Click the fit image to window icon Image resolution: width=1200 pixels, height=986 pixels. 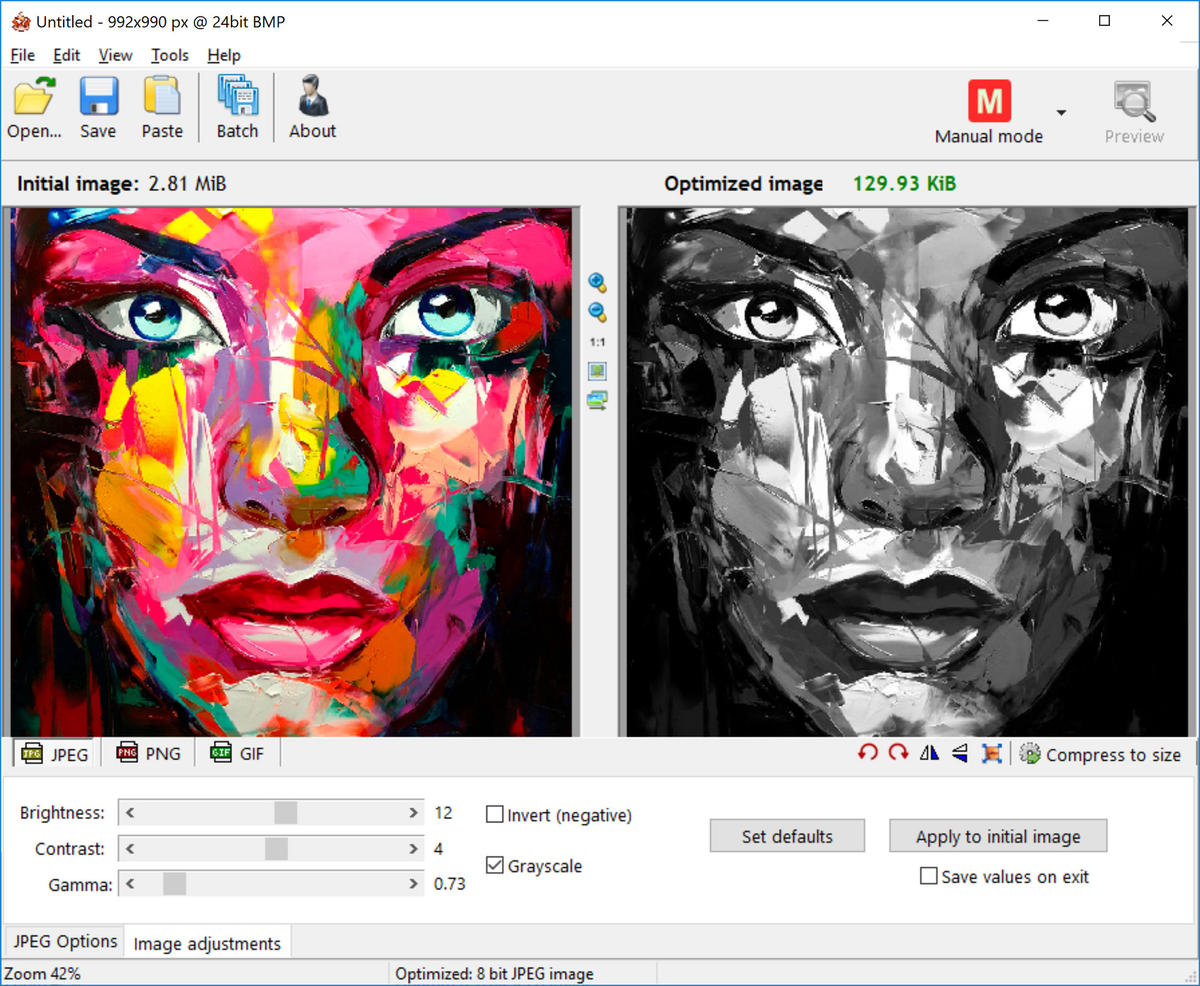(597, 371)
